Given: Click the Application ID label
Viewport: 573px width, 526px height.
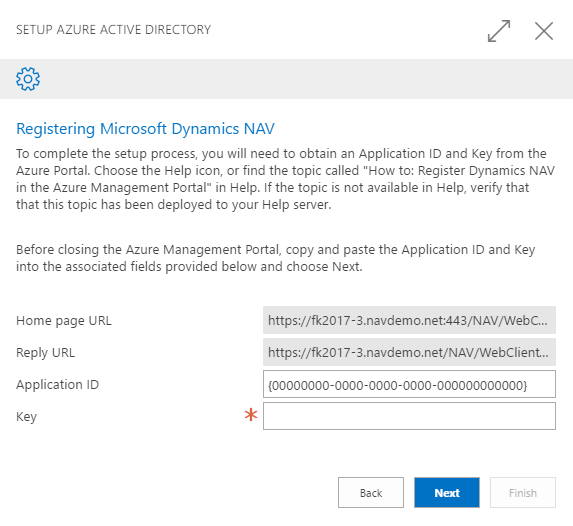Looking at the screenshot, I should 57,385.
